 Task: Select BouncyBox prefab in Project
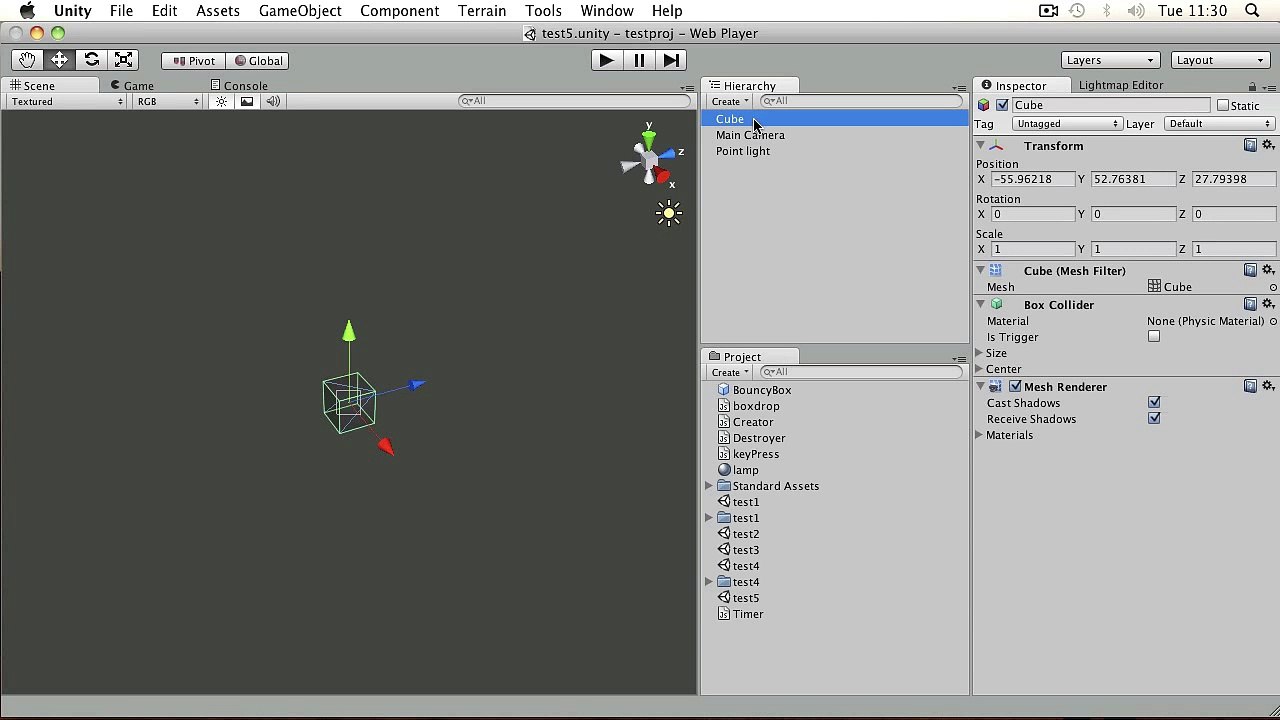pos(761,390)
